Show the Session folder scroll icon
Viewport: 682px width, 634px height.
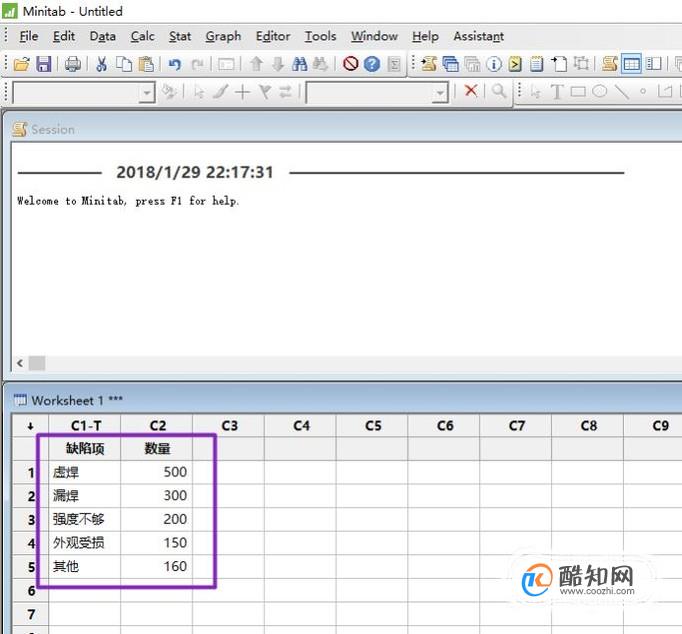pos(429,64)
